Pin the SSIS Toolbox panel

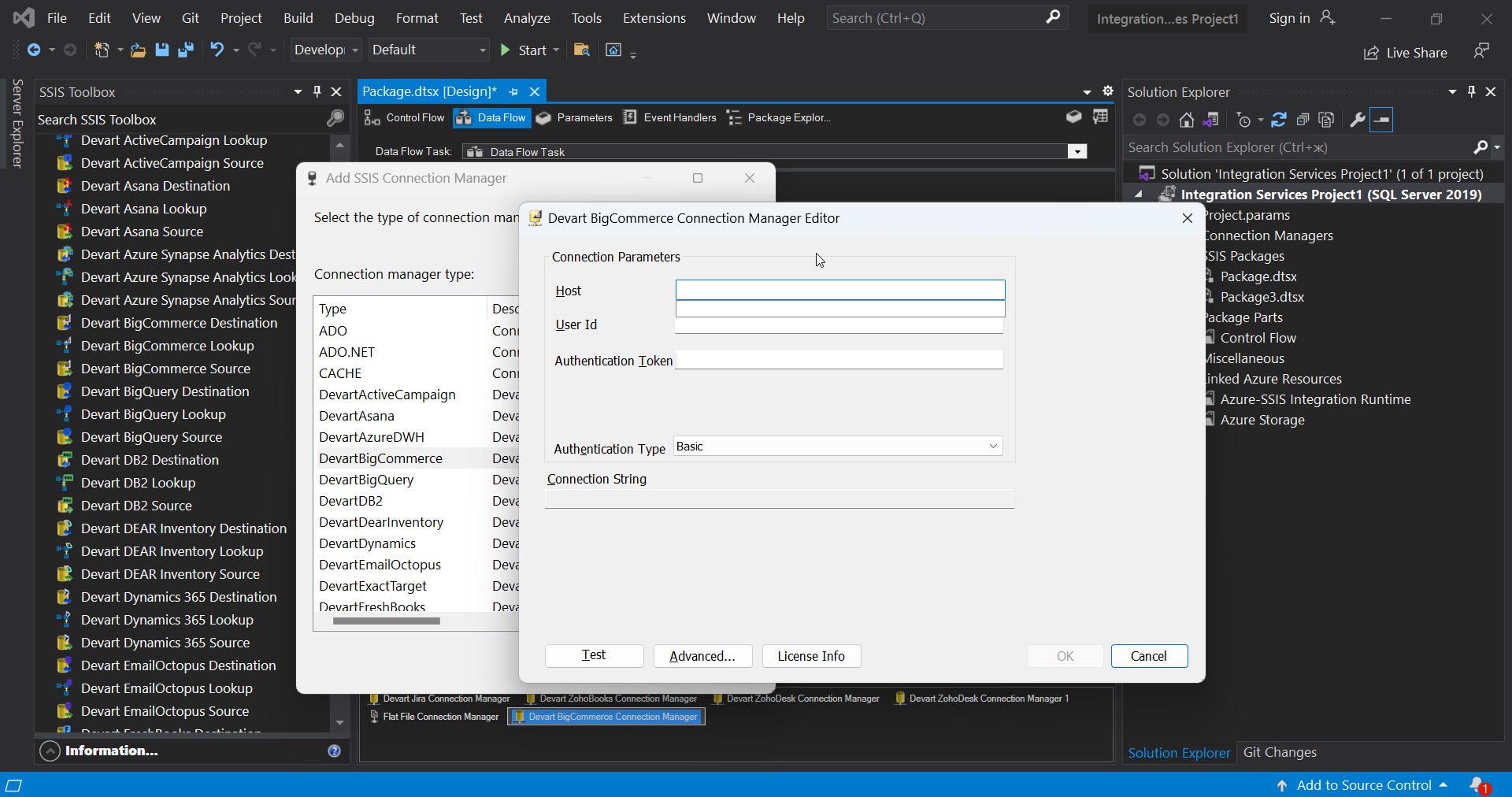[x=317, y=91]
